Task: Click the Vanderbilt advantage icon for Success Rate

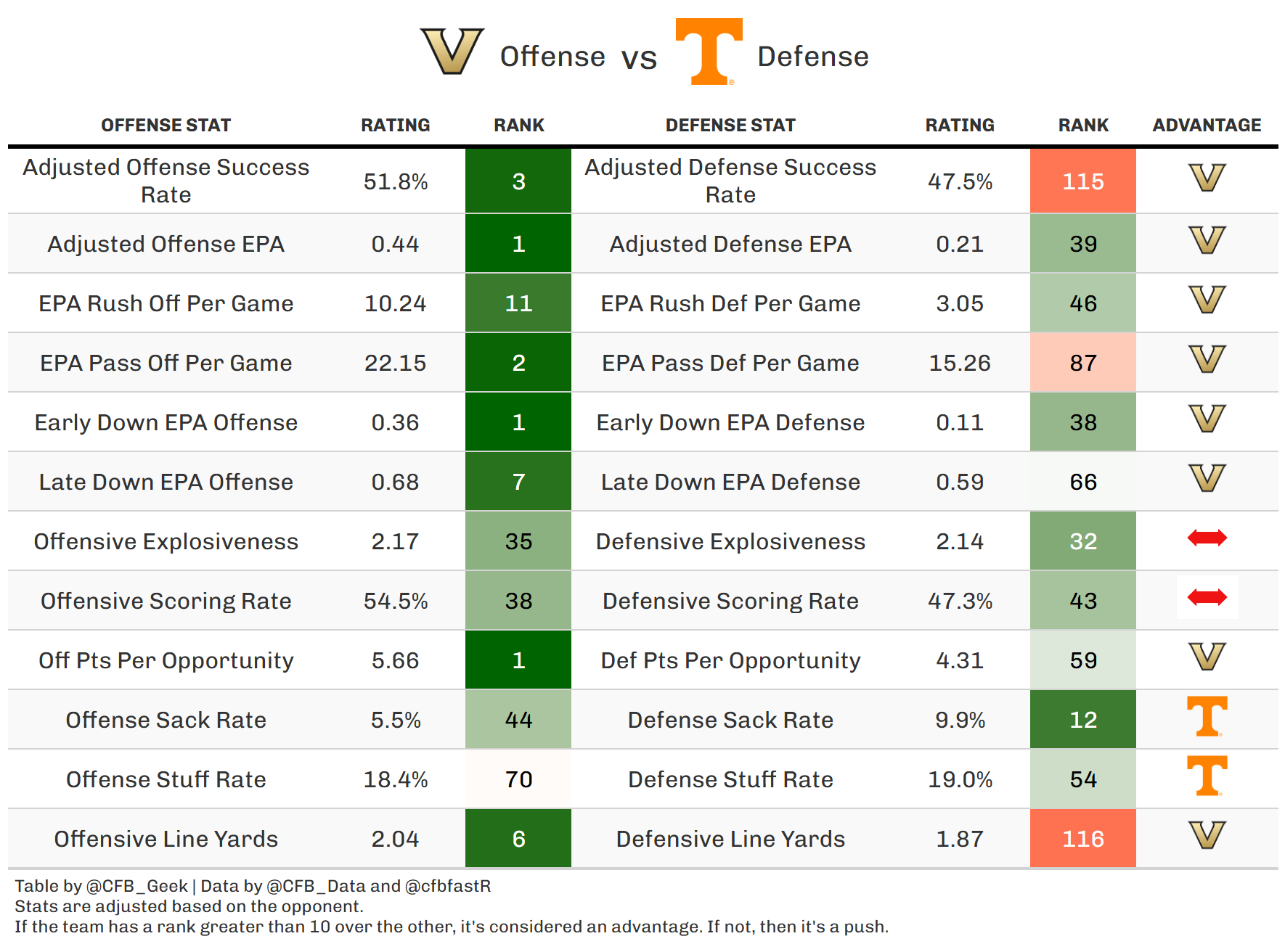Action: (x=1207, y=178)
